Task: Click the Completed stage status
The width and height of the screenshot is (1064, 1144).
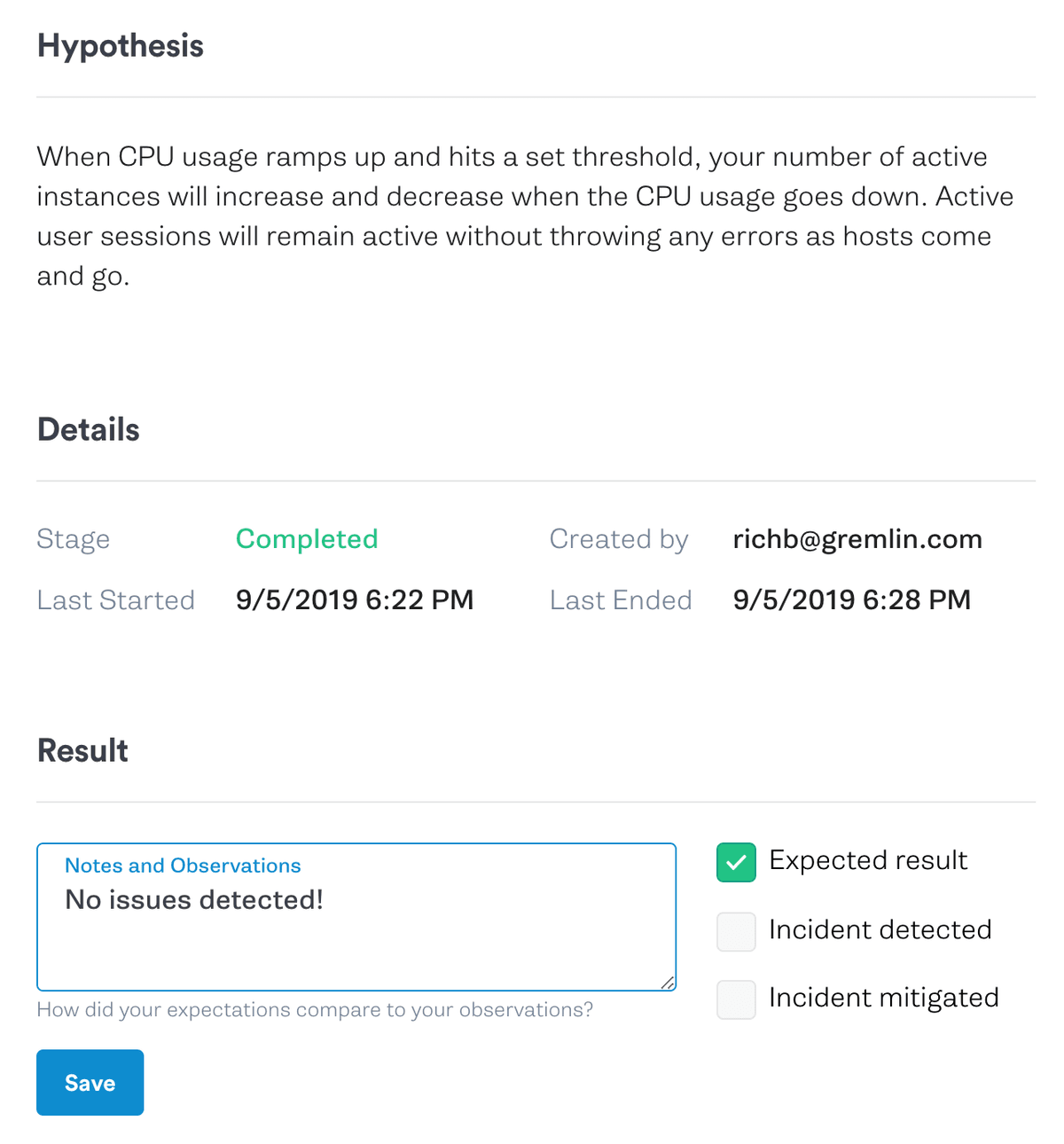Action: [x=307, y=539]
